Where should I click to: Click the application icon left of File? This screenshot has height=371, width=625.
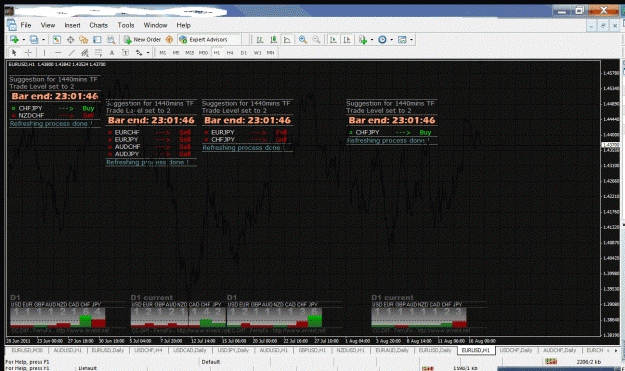(x=12, y=25)
